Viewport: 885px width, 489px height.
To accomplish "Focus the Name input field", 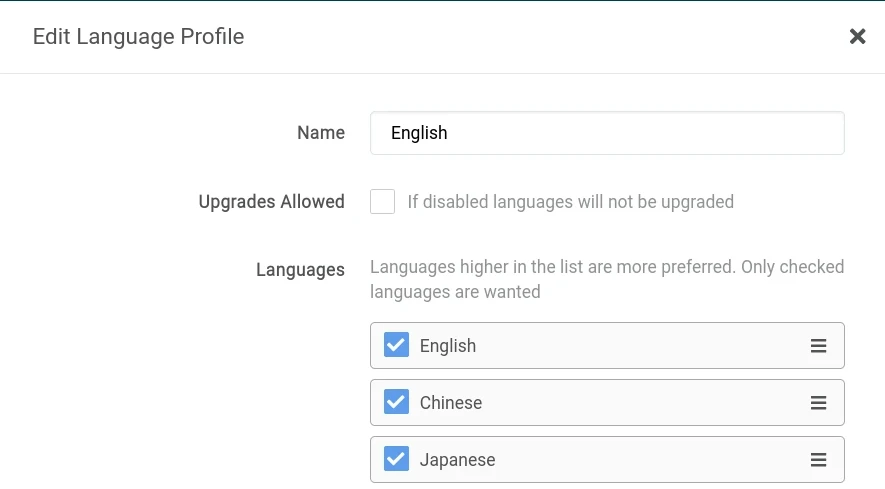I will click(607, 133).
